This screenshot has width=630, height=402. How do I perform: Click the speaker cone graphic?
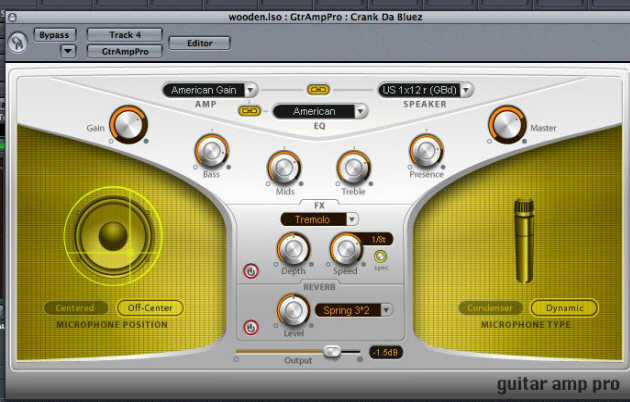[114, 236]
